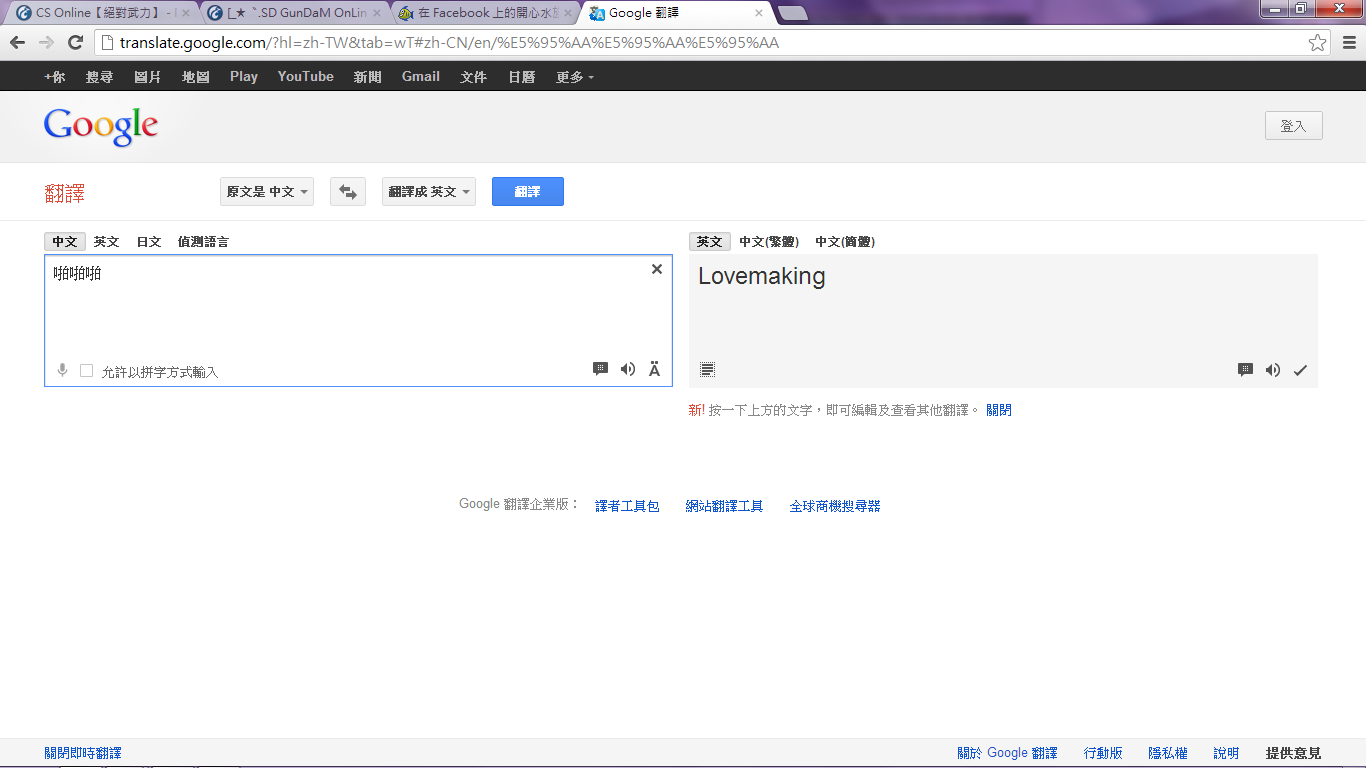Listen to the source text speaker icon
The width and height of the screenshot is (1366, 768).
[628, 369]
